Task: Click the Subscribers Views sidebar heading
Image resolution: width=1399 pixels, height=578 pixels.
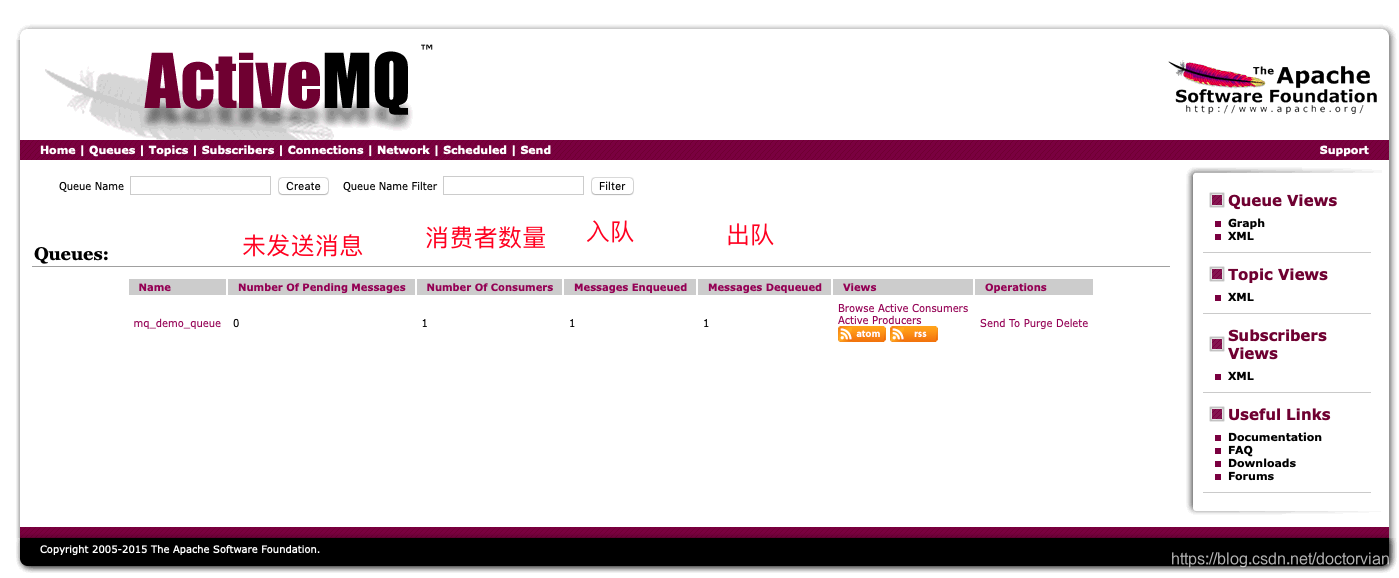Action: 1277,344
